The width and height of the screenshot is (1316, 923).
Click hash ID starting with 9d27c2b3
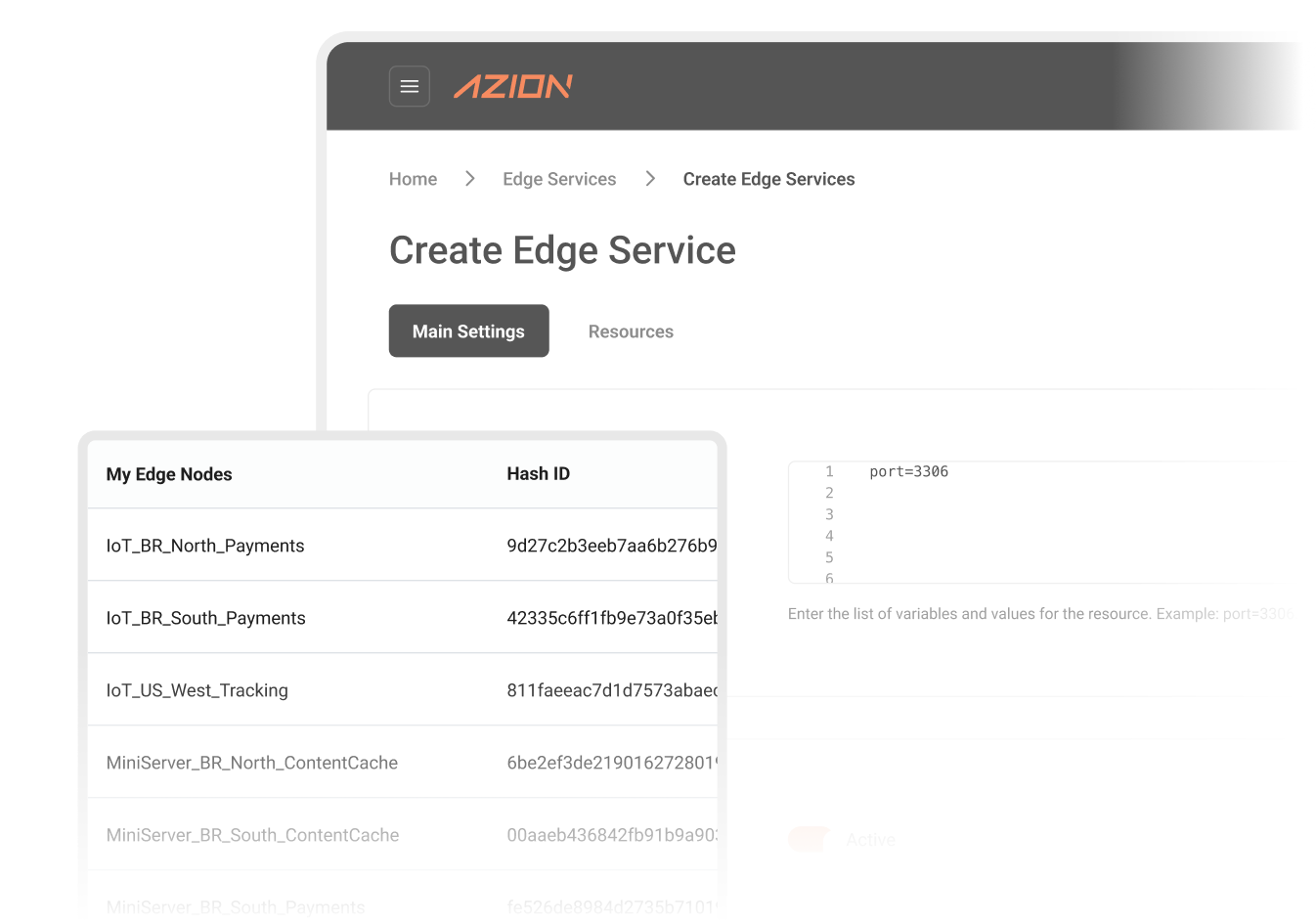(612, 546)
